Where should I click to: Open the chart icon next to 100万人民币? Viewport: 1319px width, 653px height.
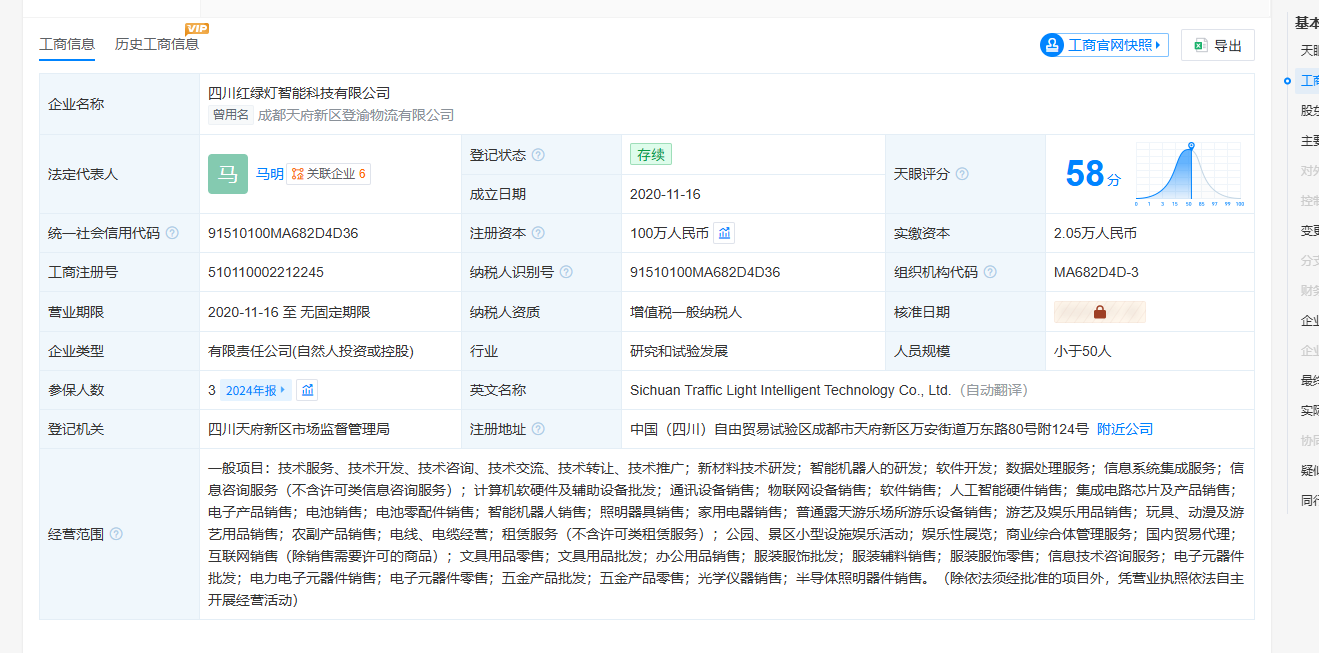[x=725, y=233]
